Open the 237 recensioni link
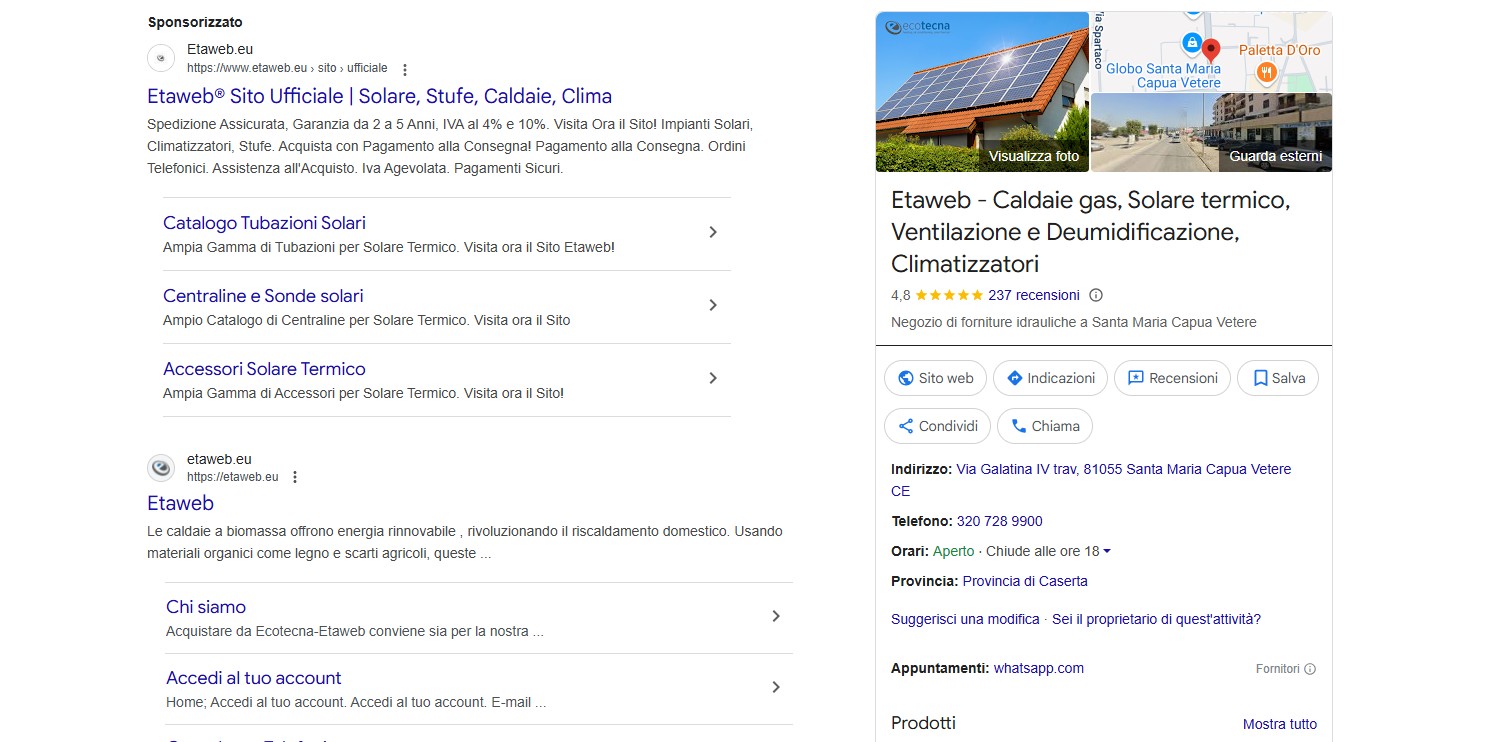 pyautogui.click(x=1034, y=295)
